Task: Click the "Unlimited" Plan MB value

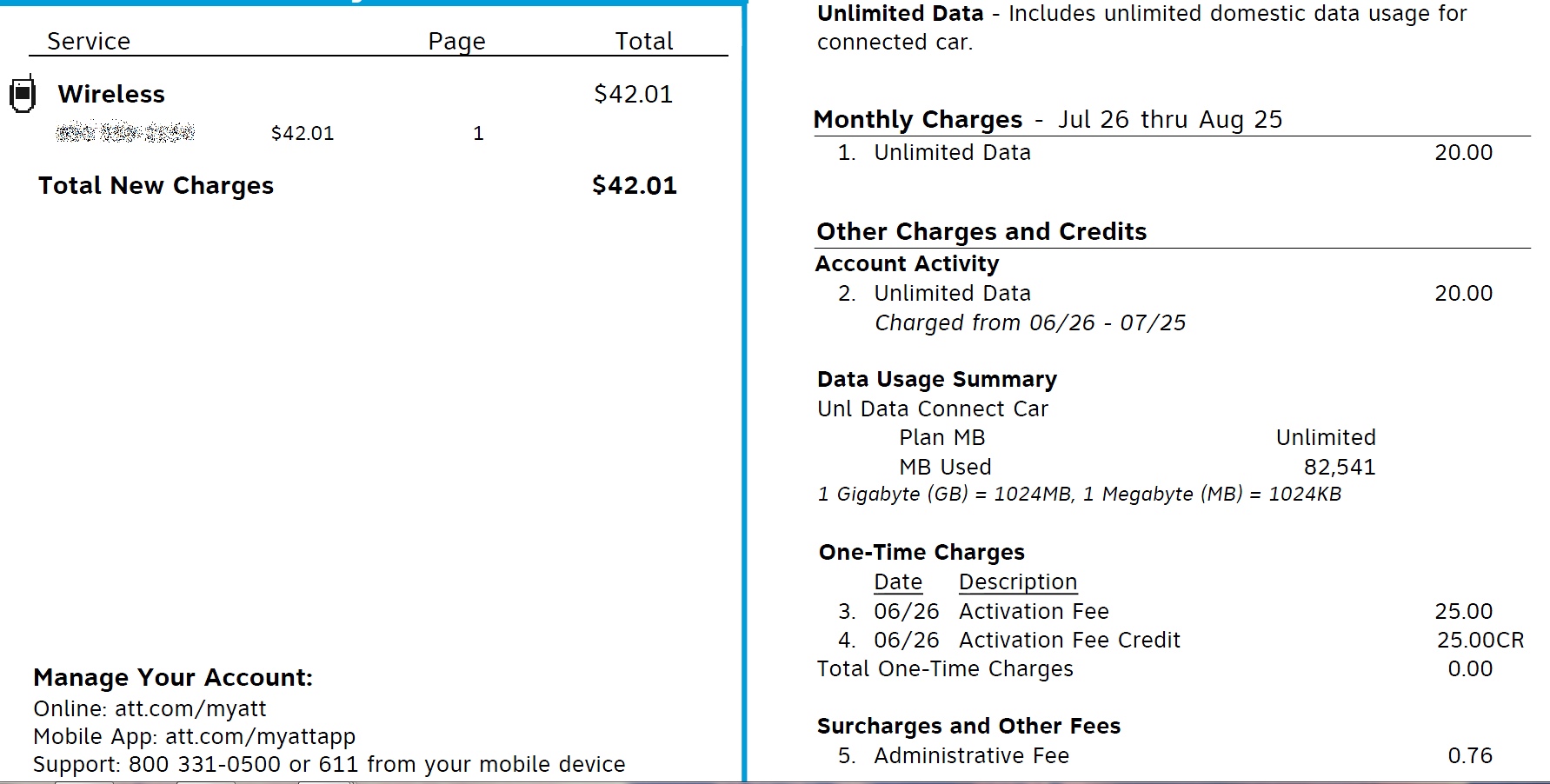Action: point(1326,438)
